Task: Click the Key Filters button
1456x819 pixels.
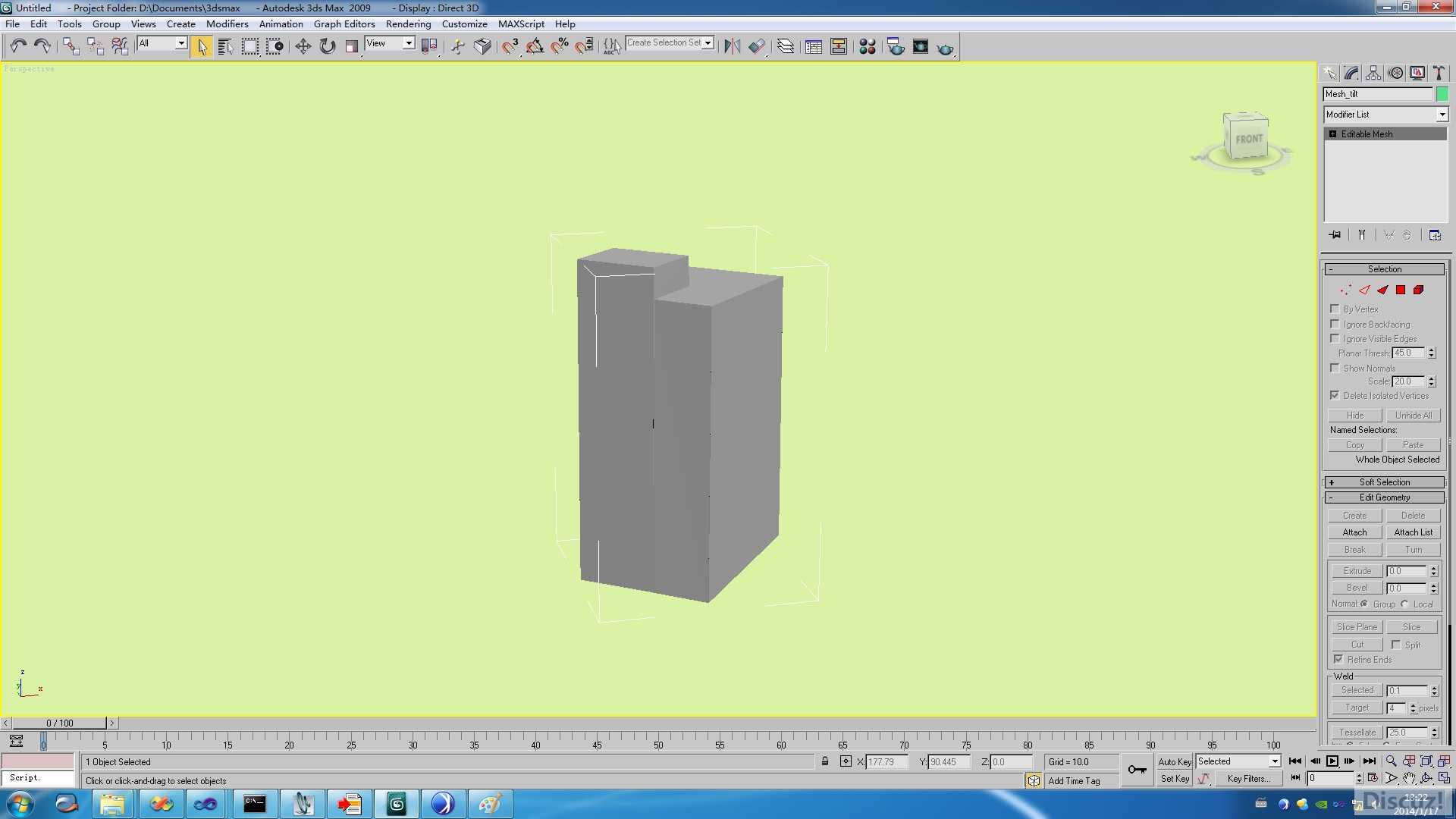Action: (1248, 779)
